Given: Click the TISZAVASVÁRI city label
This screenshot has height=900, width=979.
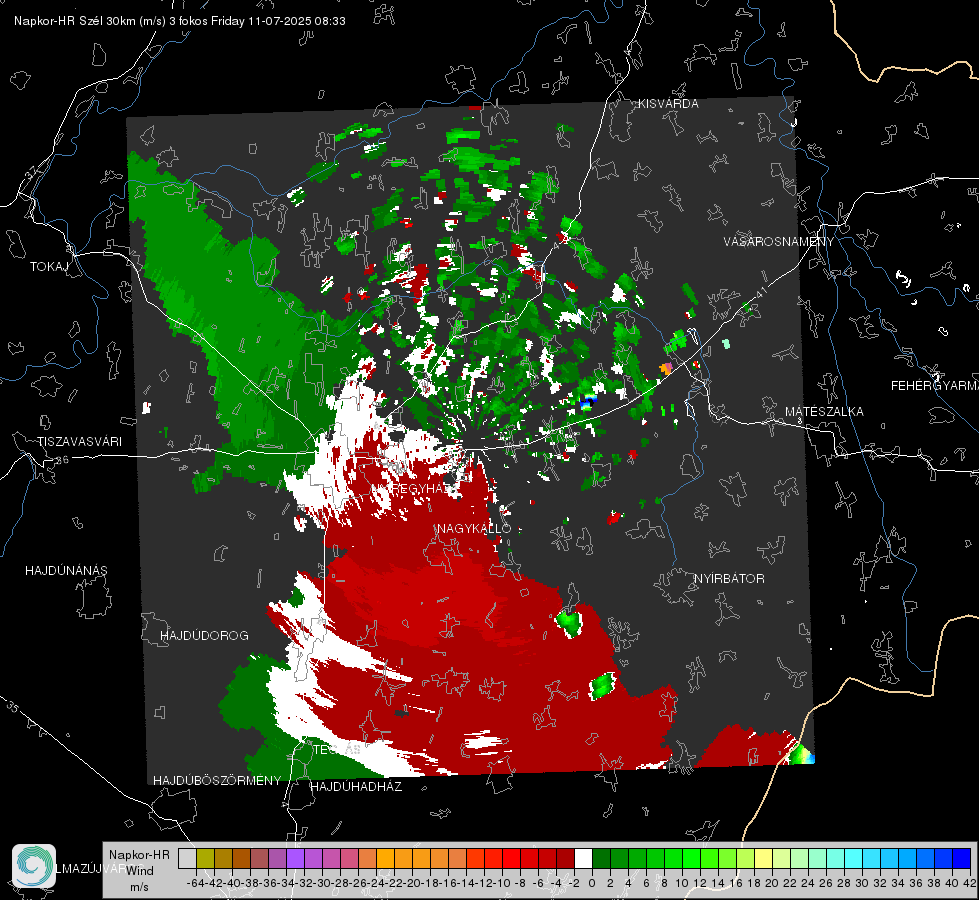Looking at the screenshot, I should click(79, 442).
